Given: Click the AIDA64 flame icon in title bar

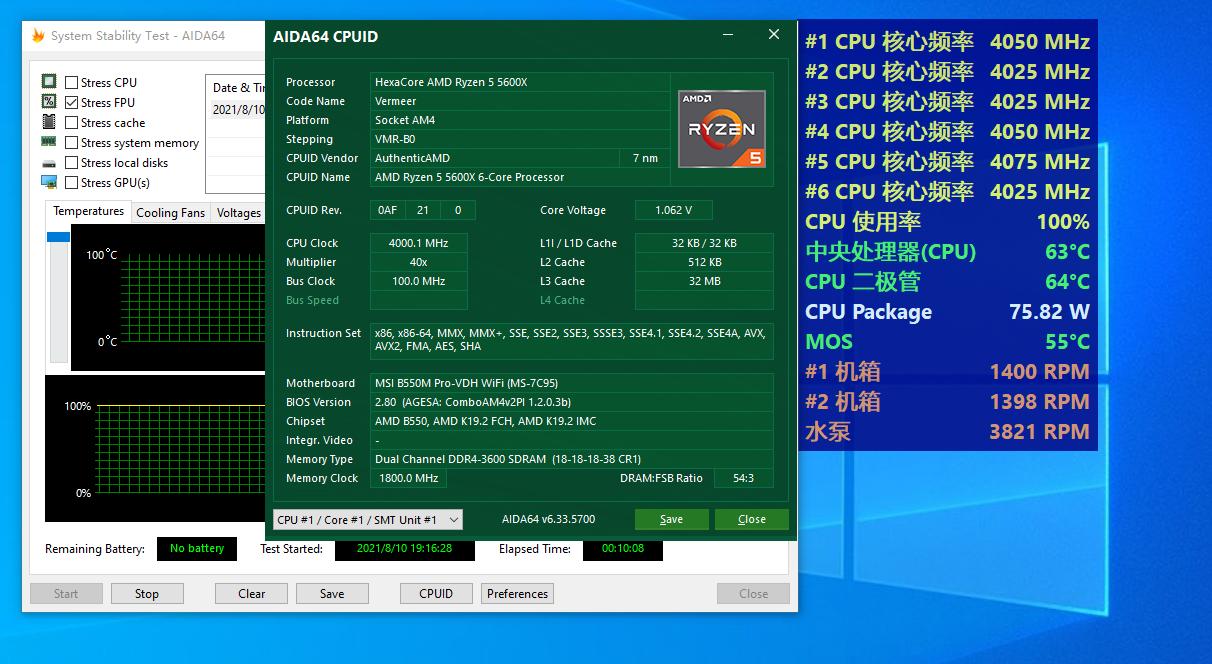Looking at the screenshot, I should pos(38,36).
